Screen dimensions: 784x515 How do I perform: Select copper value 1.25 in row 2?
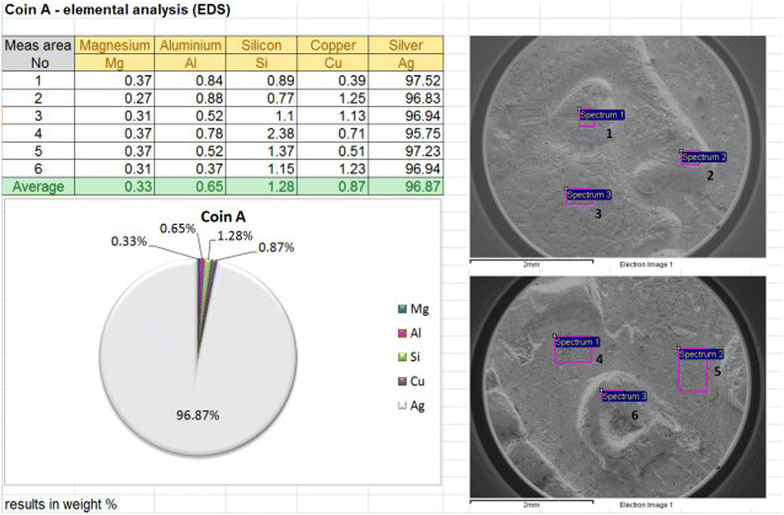(x=333, y=98)
